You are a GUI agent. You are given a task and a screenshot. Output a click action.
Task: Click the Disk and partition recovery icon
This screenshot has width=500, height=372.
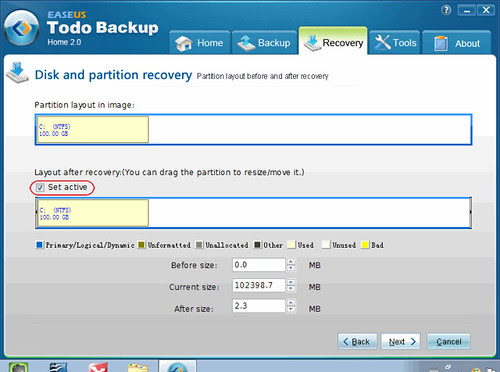click(x=17, y=72)
